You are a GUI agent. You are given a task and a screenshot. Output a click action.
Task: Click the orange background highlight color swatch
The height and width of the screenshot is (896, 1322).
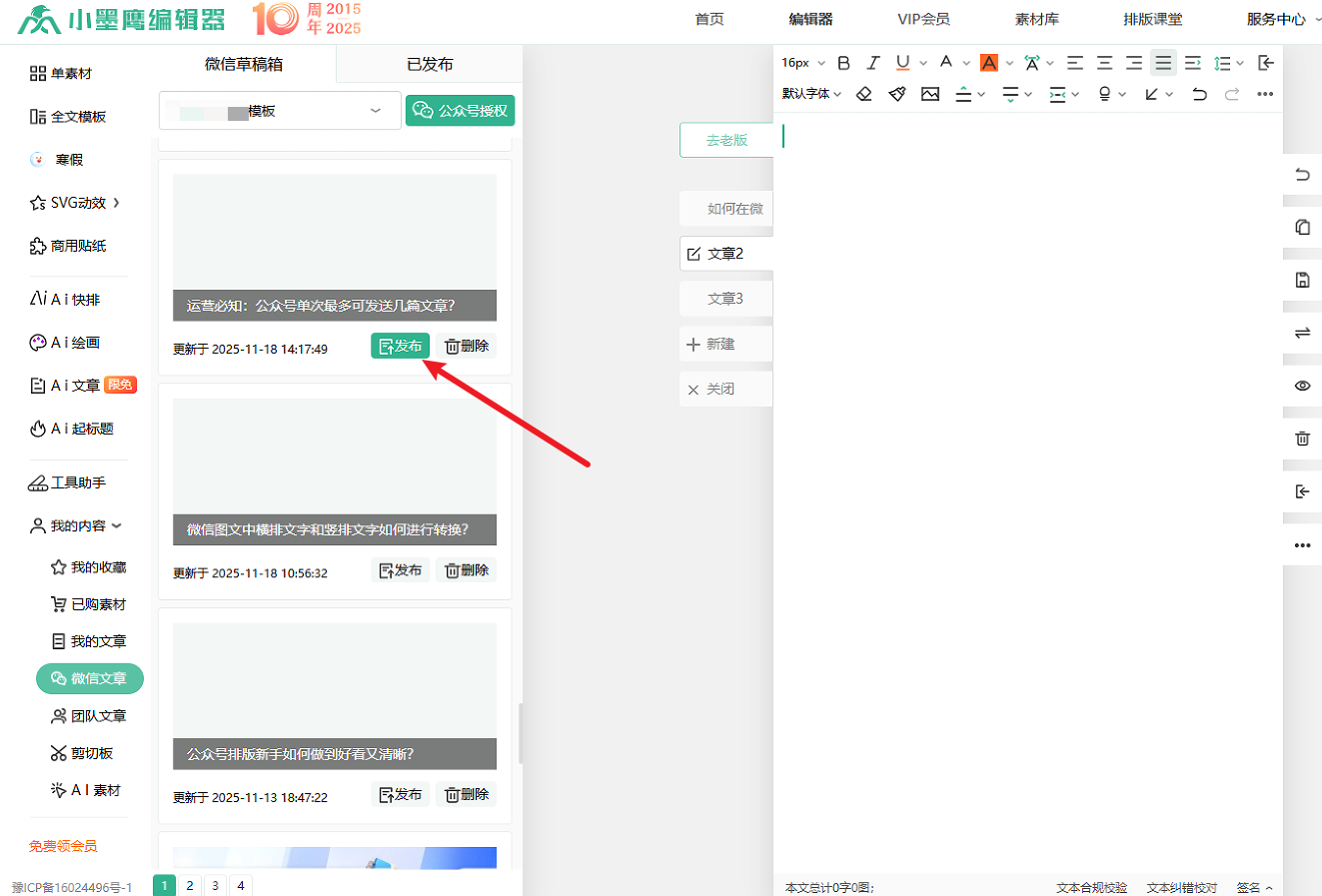coord(989,63)
